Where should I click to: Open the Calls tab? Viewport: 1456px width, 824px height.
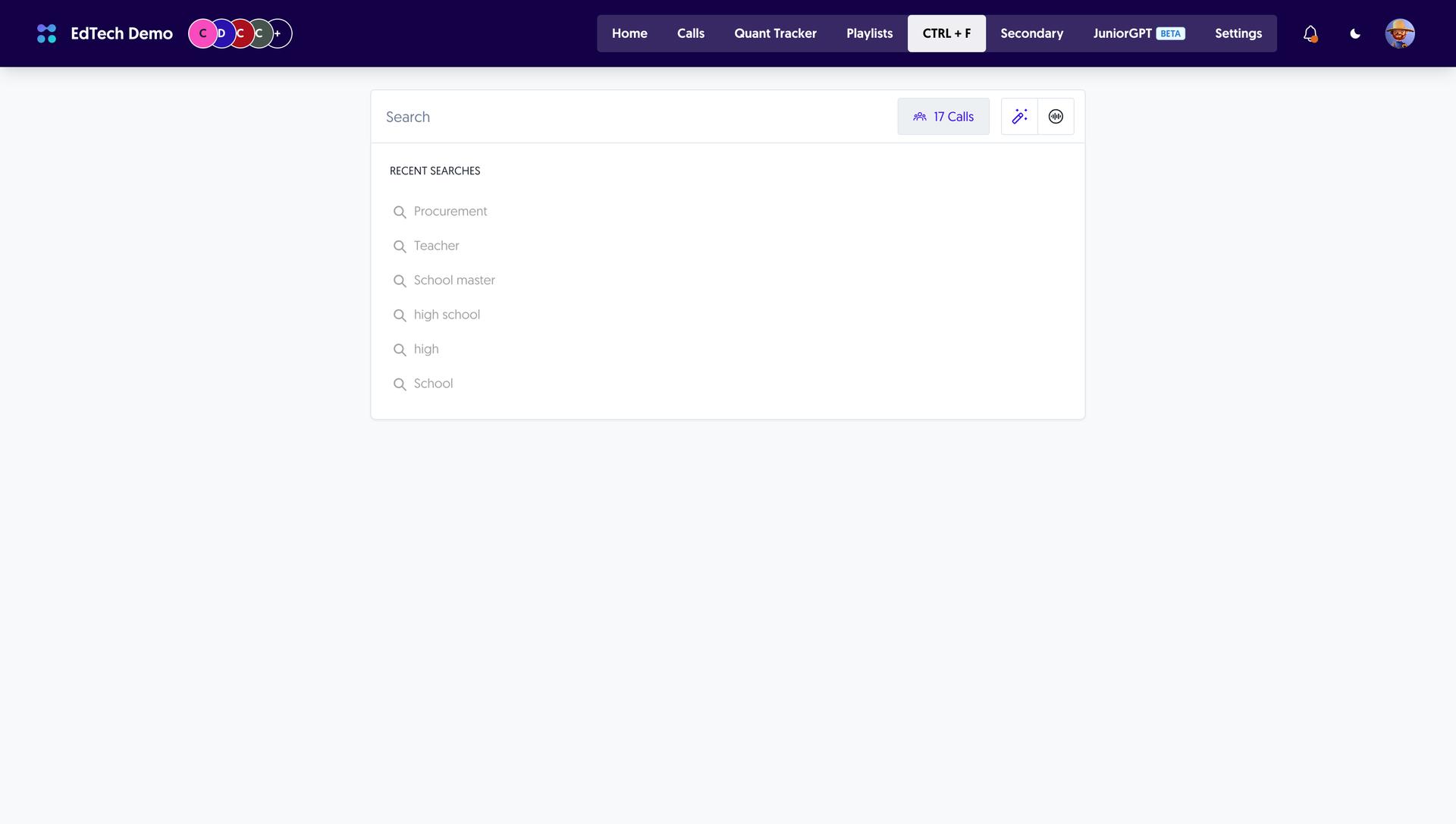tap(690, 33)
